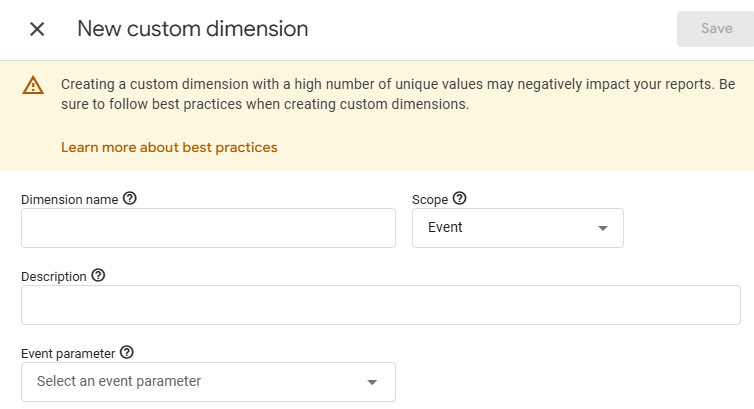Viewport: 754px width, 409px height.
Task: Click the Event parameter label text
Action: [x=68, y=354]
